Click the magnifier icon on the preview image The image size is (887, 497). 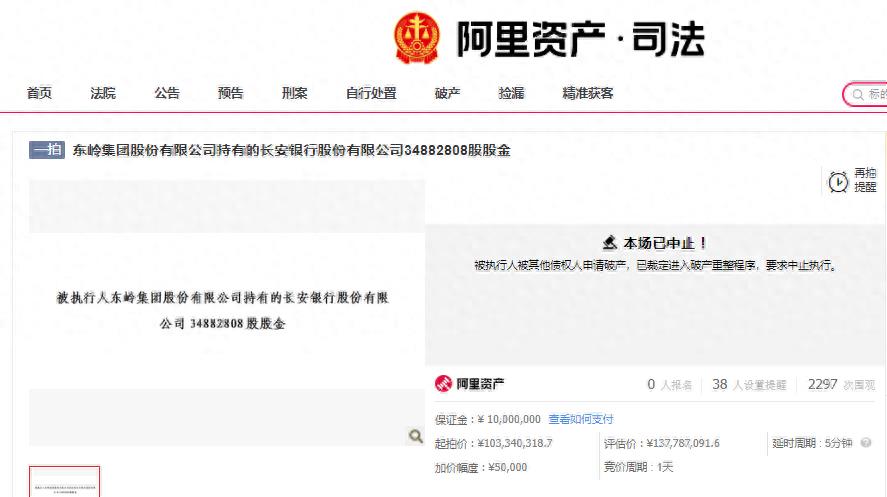(x=415, y=436)
